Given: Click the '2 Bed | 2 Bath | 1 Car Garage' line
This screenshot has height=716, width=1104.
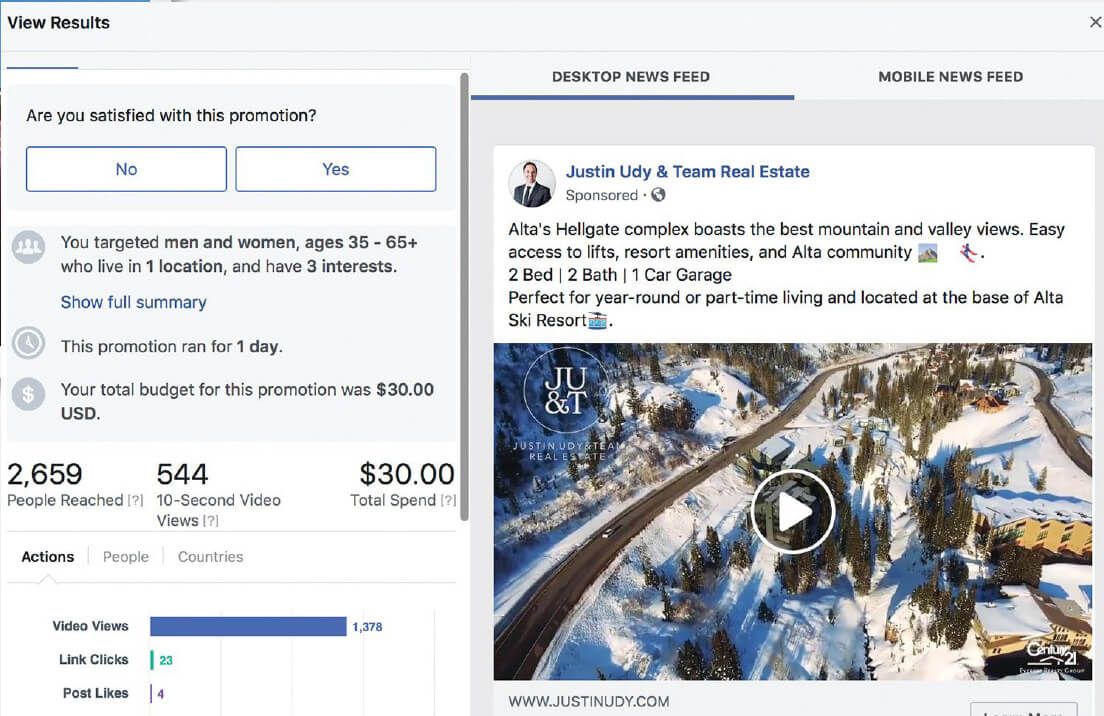Looking at the screenshot, I should [620, 275].
